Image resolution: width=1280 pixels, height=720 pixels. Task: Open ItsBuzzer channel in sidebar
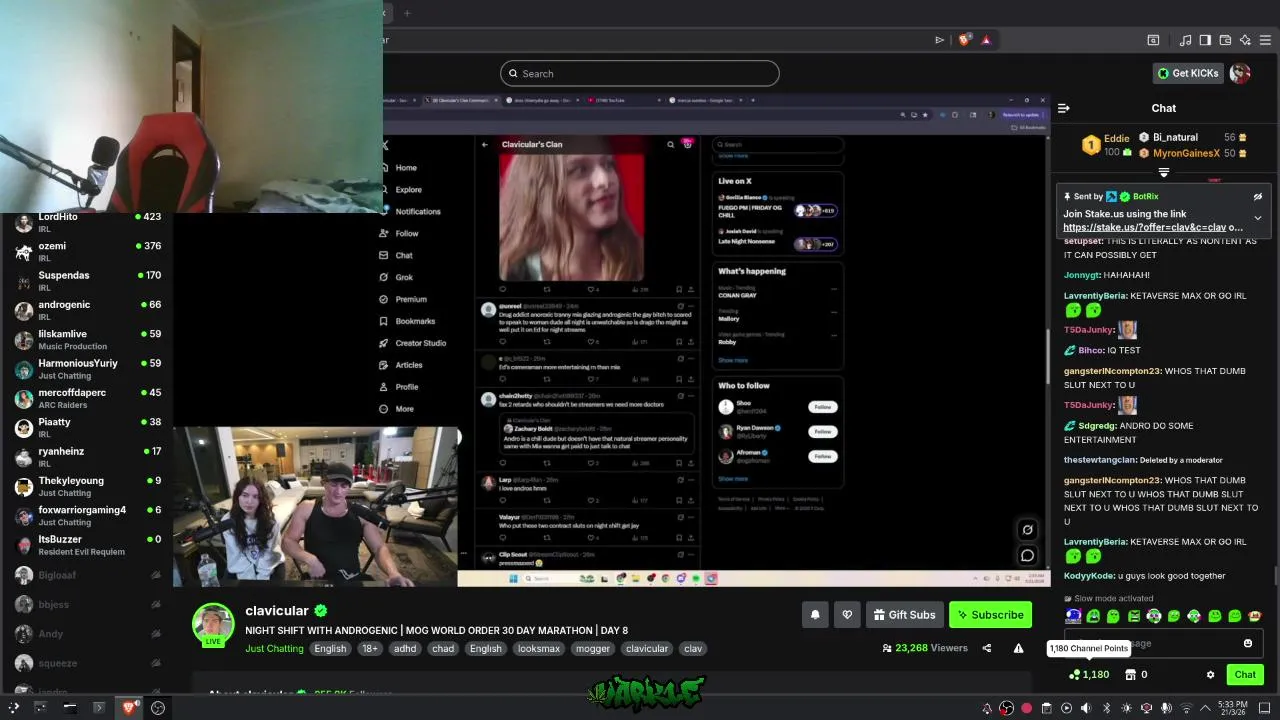[87, 545]
